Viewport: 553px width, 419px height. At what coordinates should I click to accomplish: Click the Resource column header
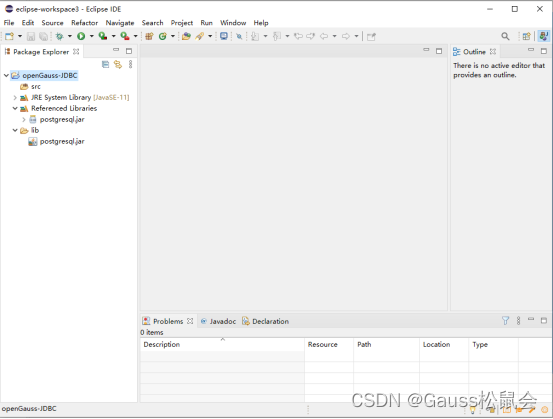point(329,344)
